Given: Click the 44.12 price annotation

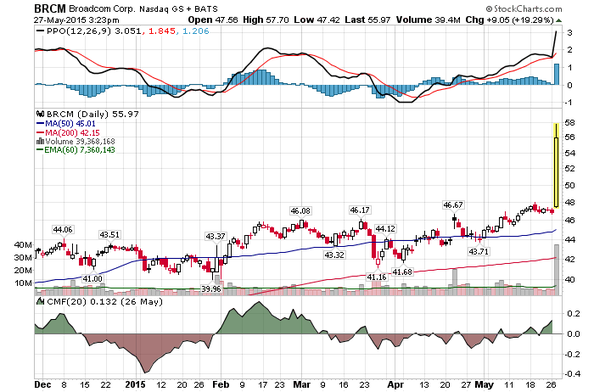Looking at the screenshot, I should click(x=385, y=229).
